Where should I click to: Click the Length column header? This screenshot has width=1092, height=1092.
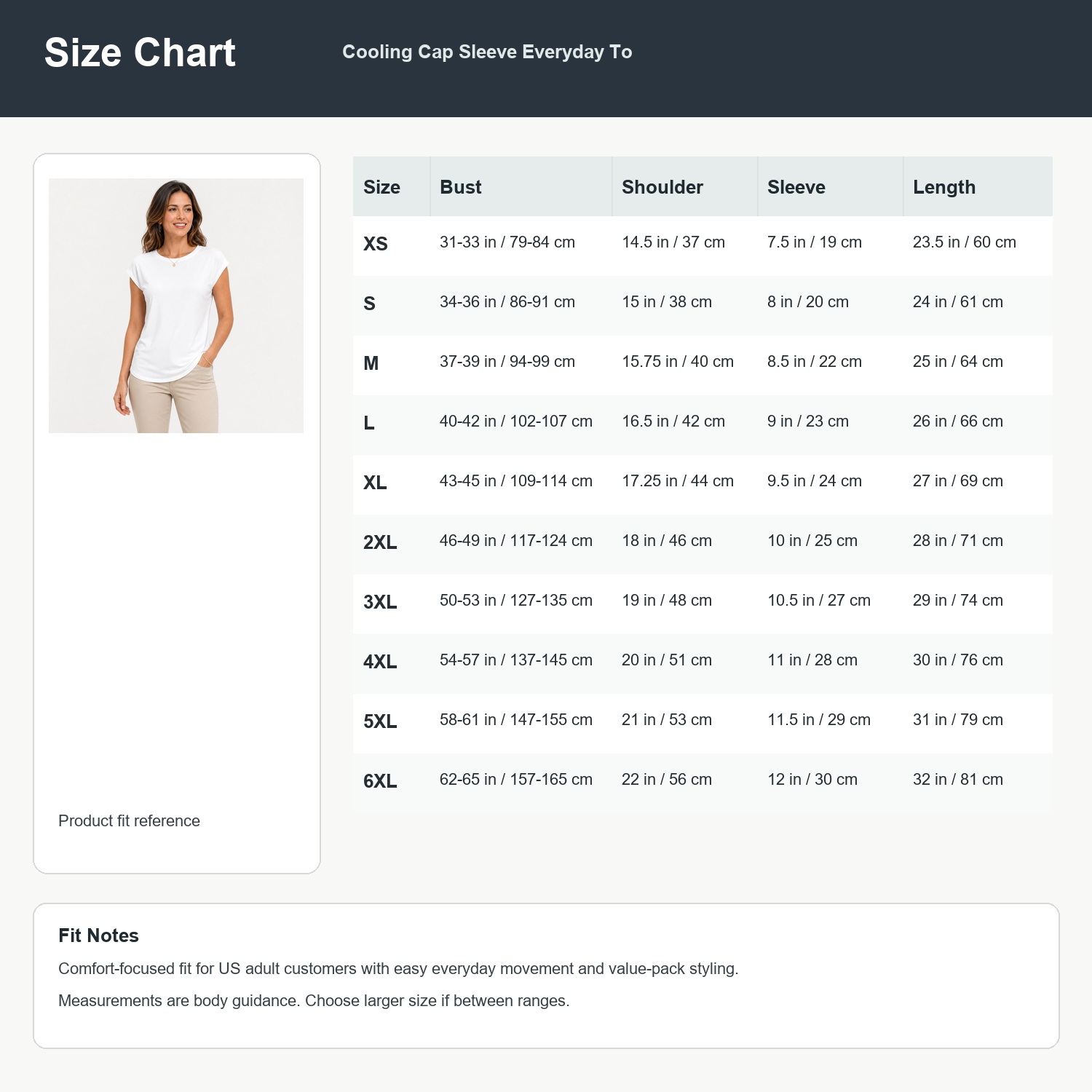point(944,188)
